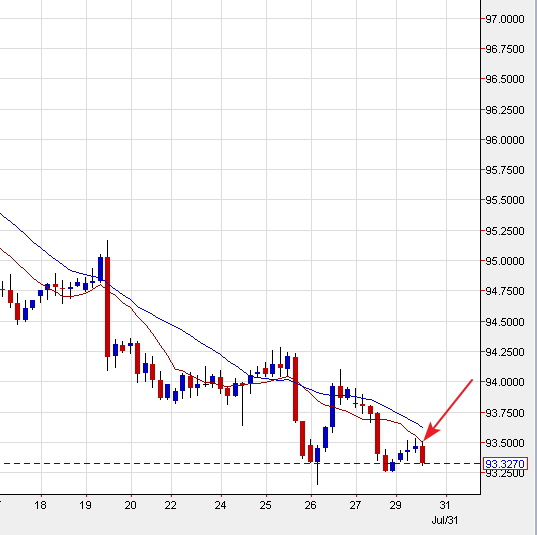This screenshot has width=537, height=535.
Task: Click the 94.2500 price axis label
Action: tap(505, 352)
